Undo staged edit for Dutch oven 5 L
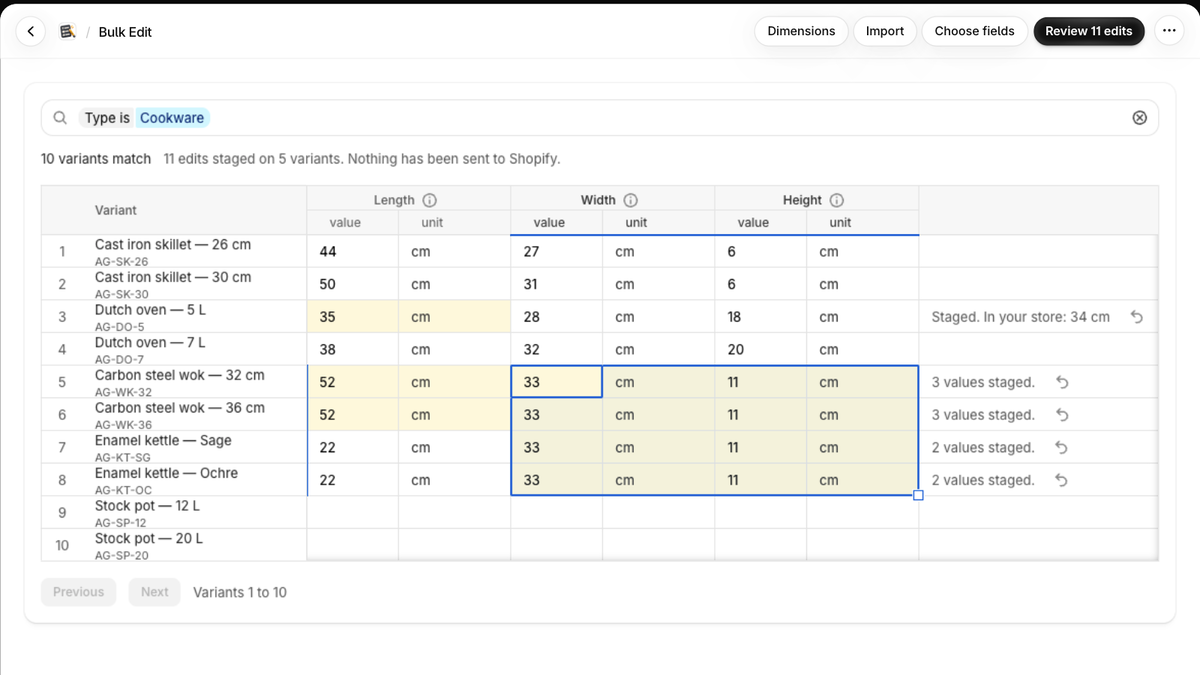The height and width of the screenshot is (675, 1200). (x=1136, y=317)
